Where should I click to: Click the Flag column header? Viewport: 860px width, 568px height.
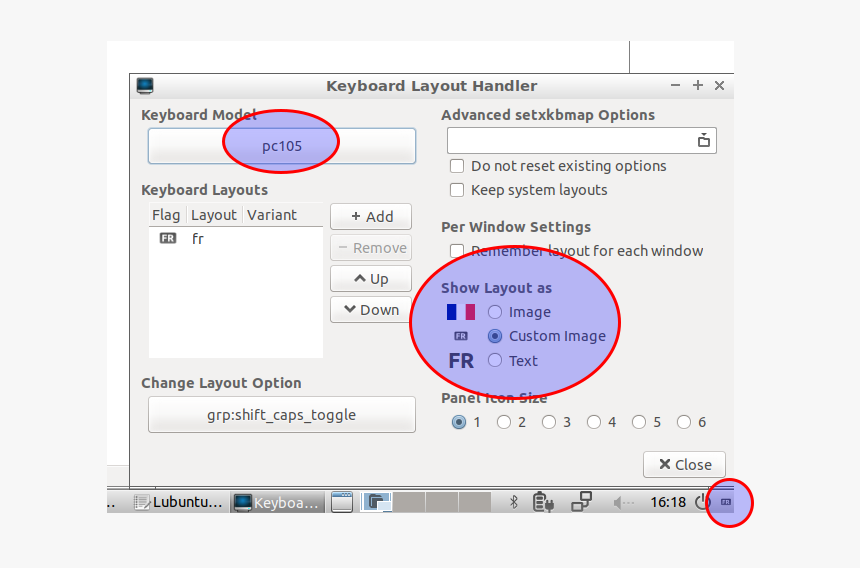coord(166,215)
